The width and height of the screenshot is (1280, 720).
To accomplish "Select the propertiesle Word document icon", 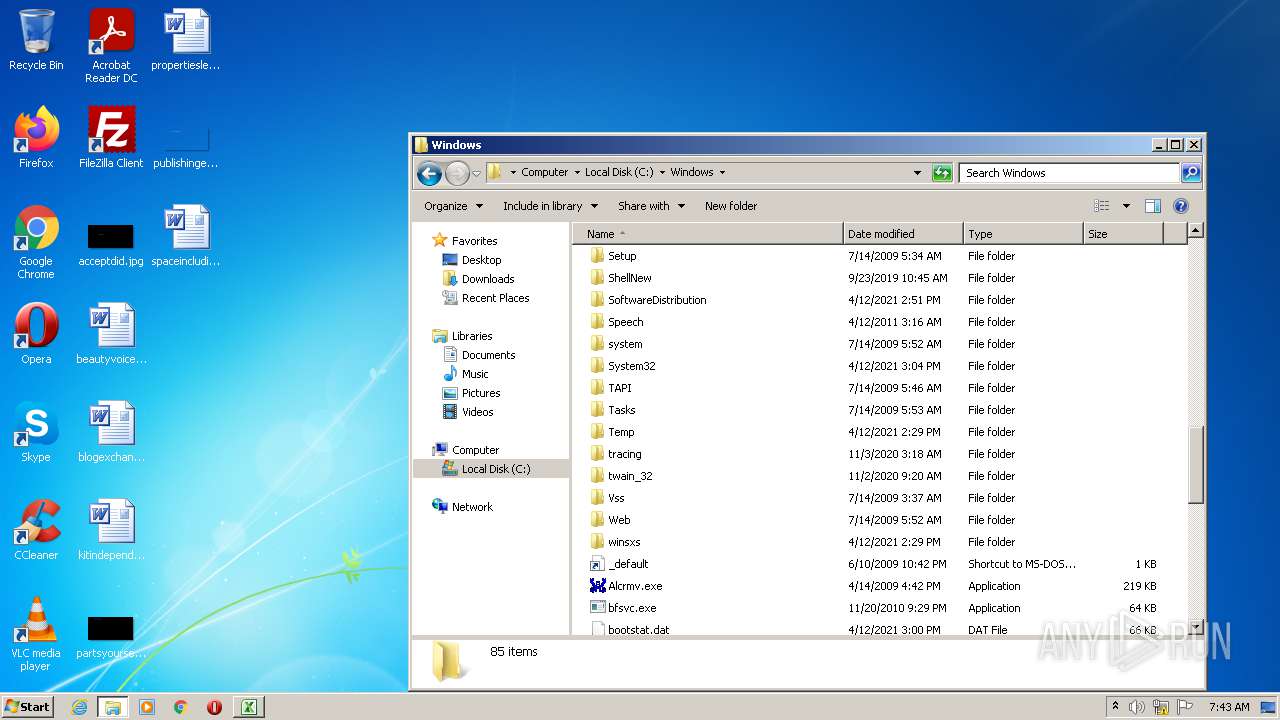I will pyautogui.click(x=186, y=40).
